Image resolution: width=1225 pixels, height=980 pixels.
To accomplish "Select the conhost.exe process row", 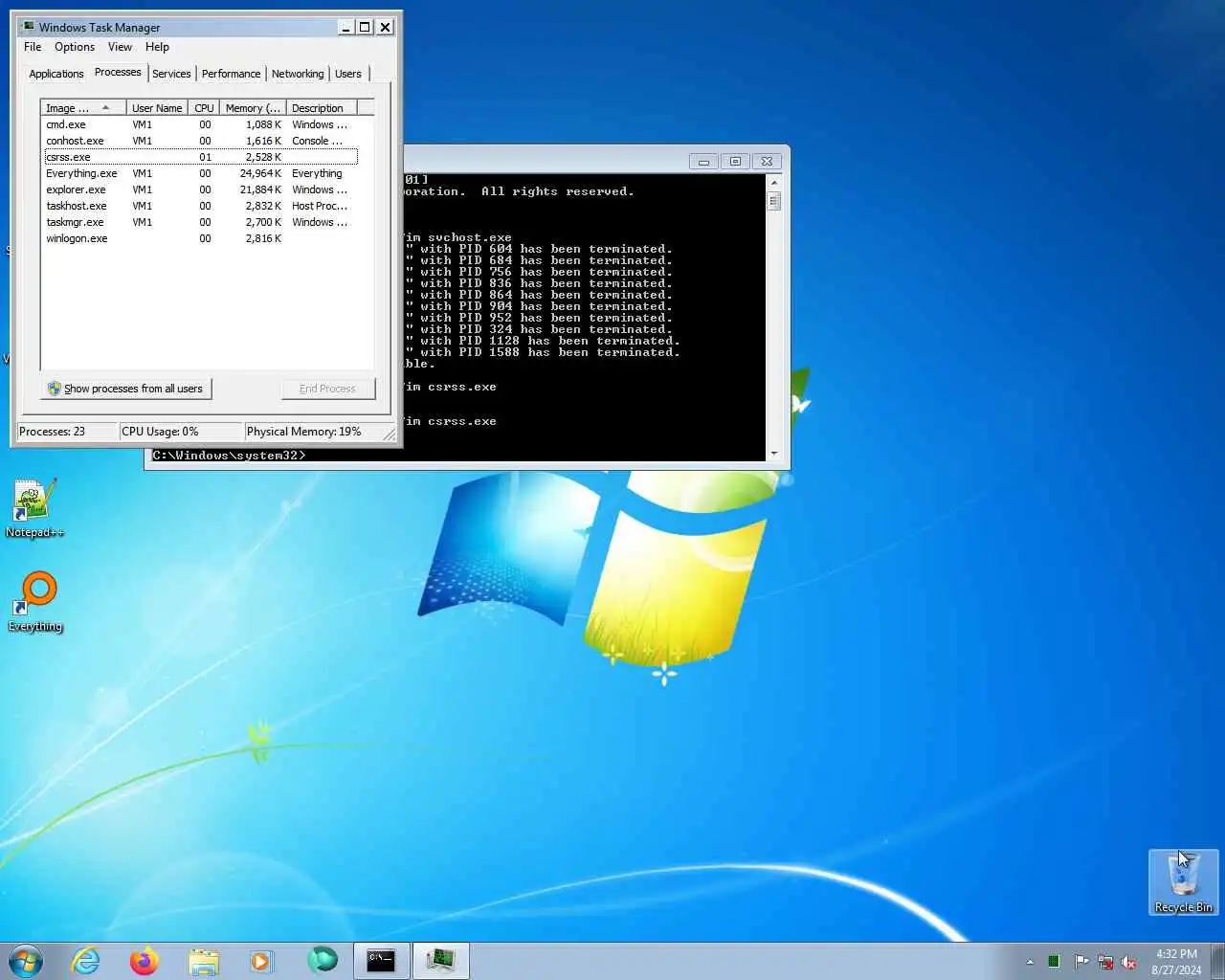I will 201,141.
